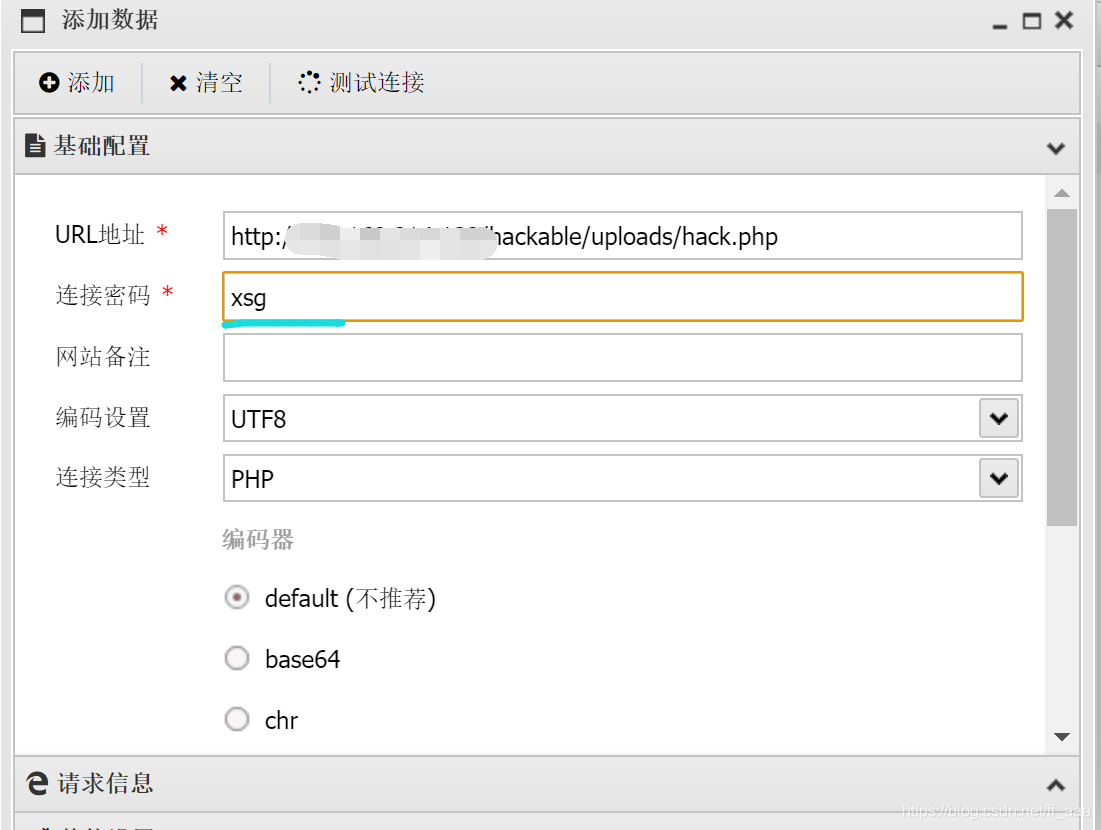This screenshot has width=1101, height=830.
Task: Click the 添加数据 window title text
Action: click(110, 20)
